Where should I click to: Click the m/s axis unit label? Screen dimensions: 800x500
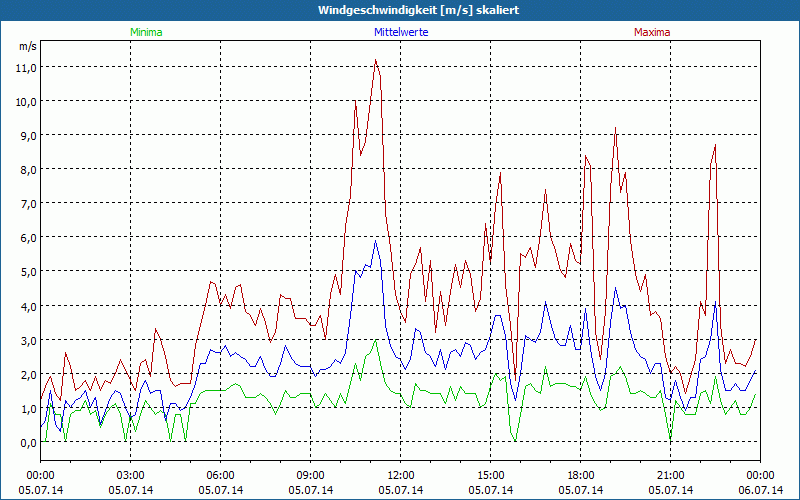click(x=28, y=46)
